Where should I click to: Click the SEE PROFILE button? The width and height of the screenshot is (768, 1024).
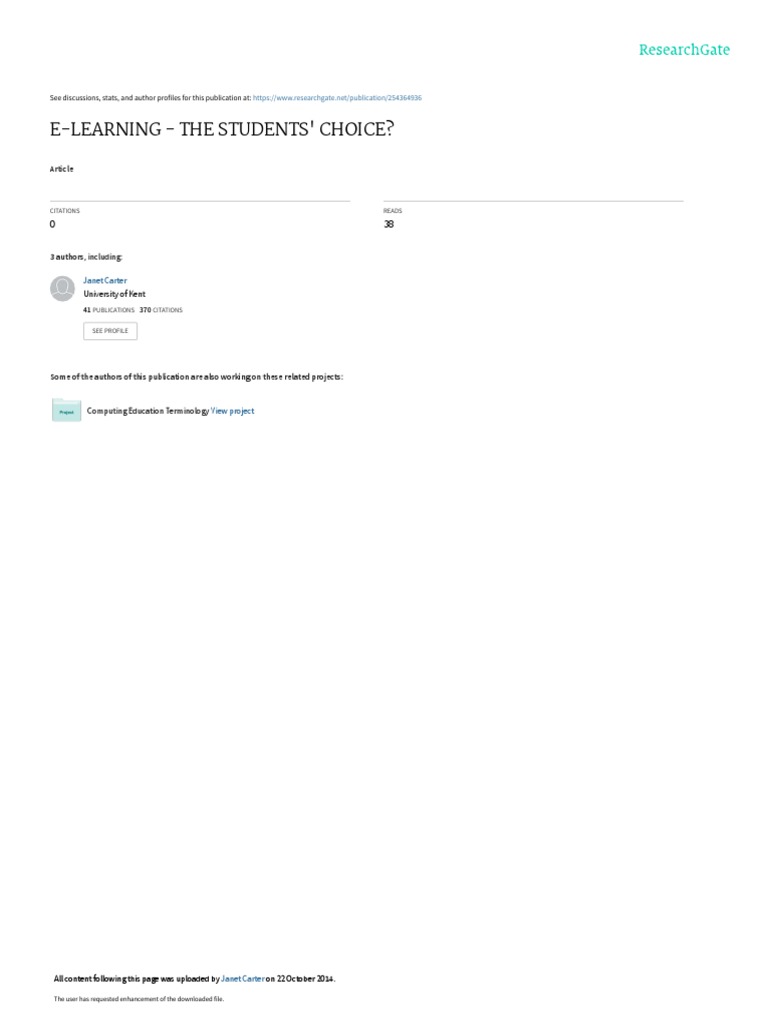[110, 331]
